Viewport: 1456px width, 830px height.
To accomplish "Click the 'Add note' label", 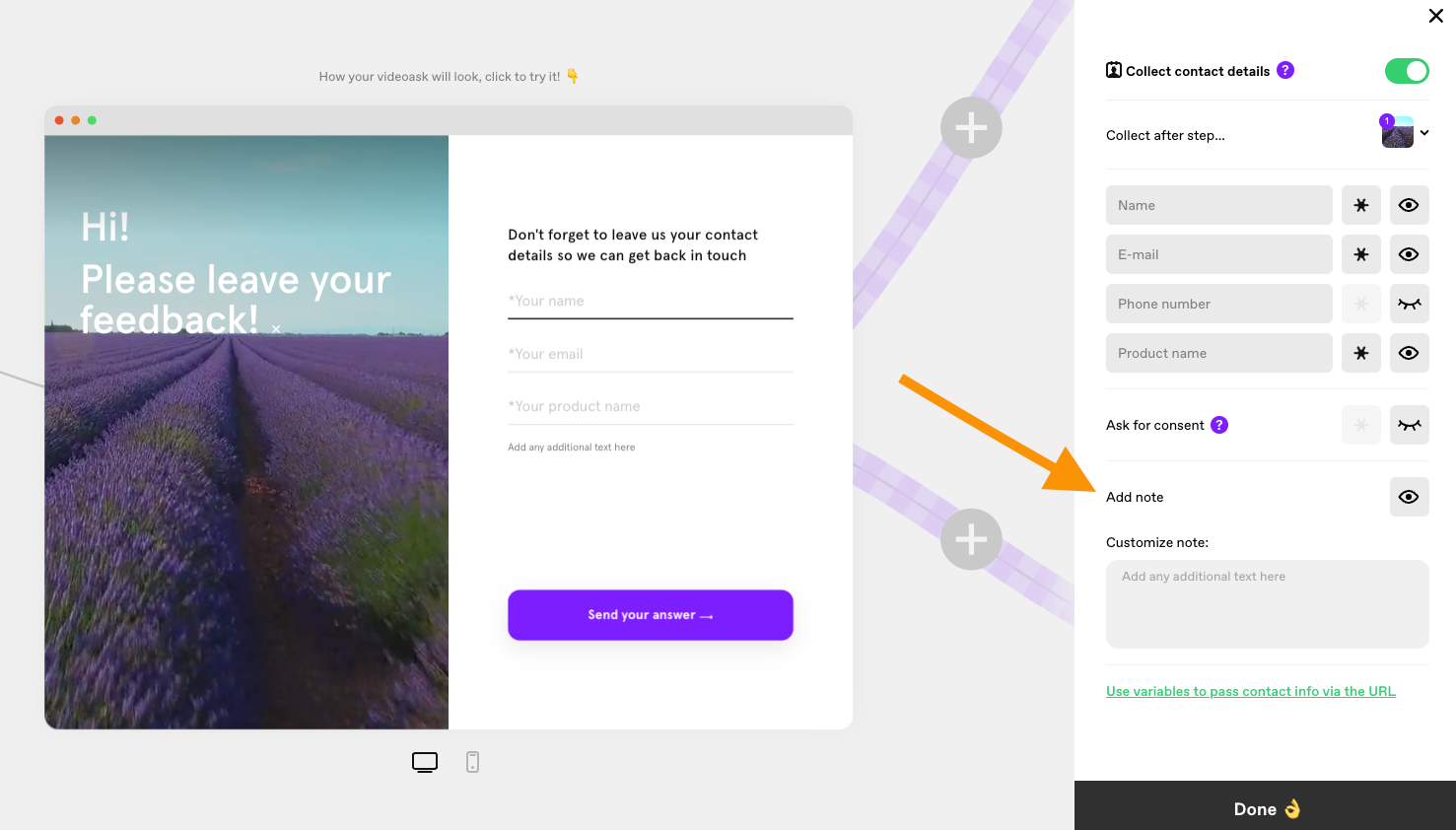I will pos(1135,497).
